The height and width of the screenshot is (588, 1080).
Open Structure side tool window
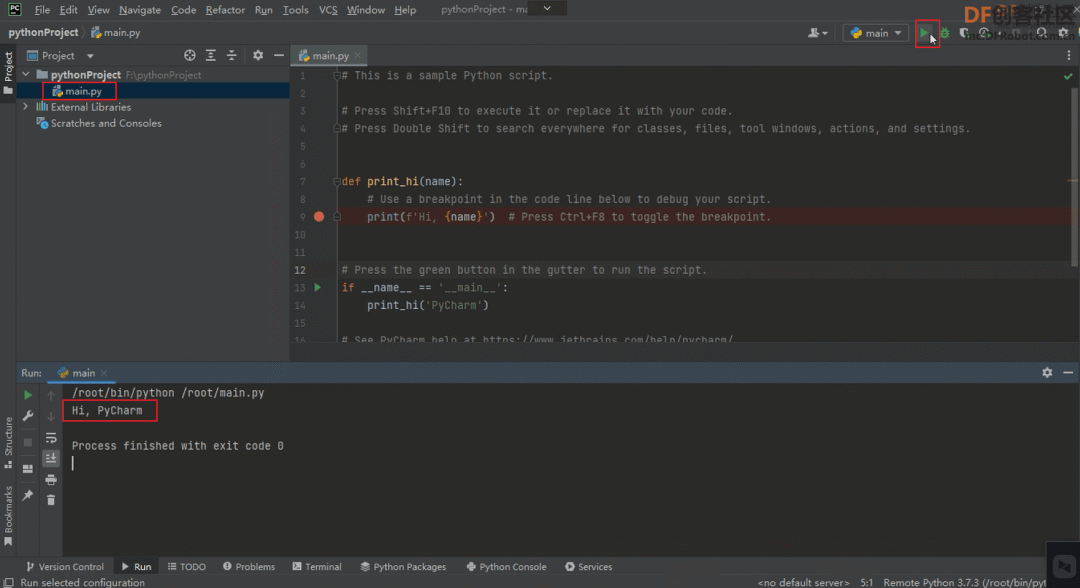tap(8, 441)
